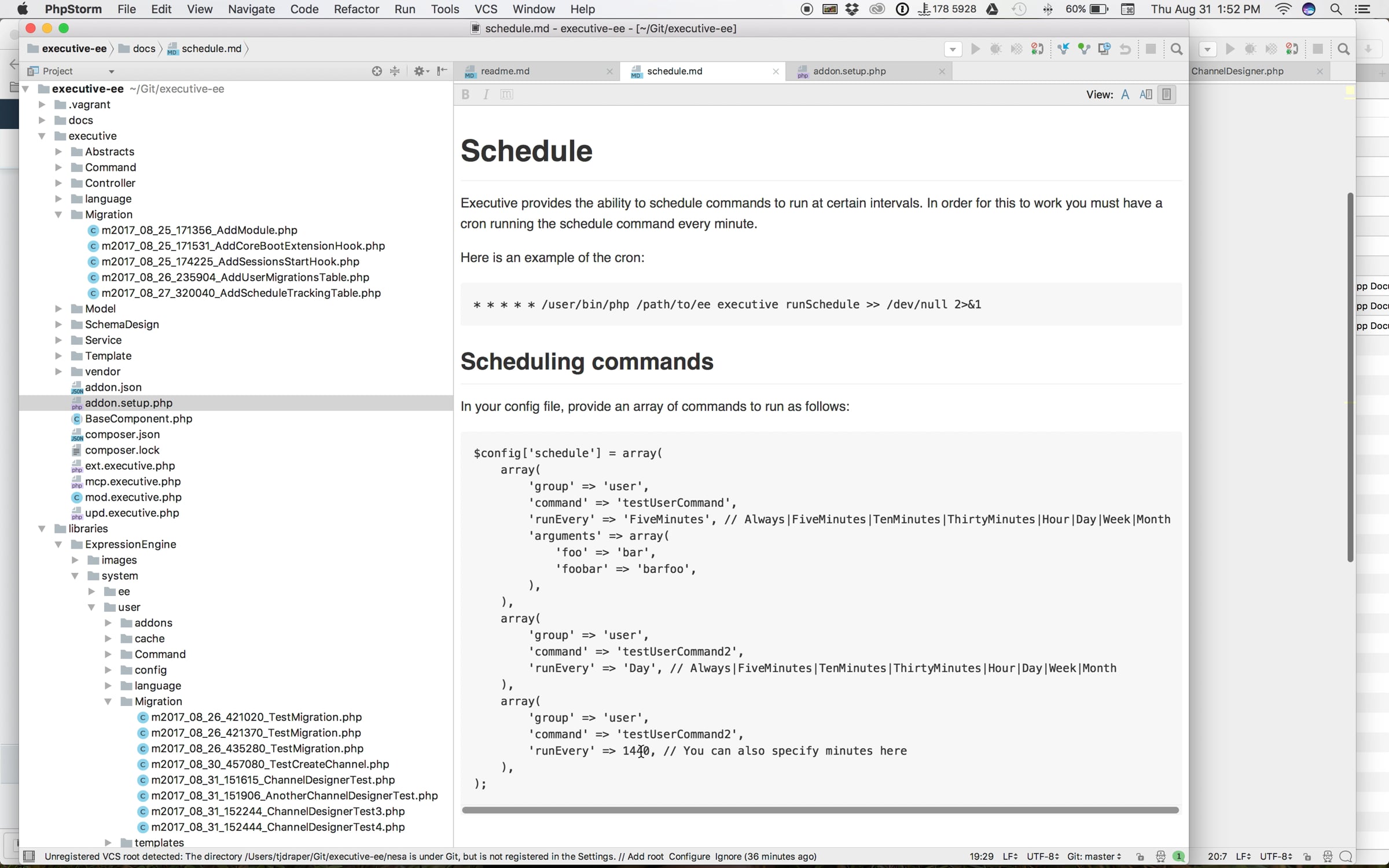Viewport: 1389px width, 868px height.
Task: Click the Debug bug icon in front toolbar
Action: click(996, 49)
